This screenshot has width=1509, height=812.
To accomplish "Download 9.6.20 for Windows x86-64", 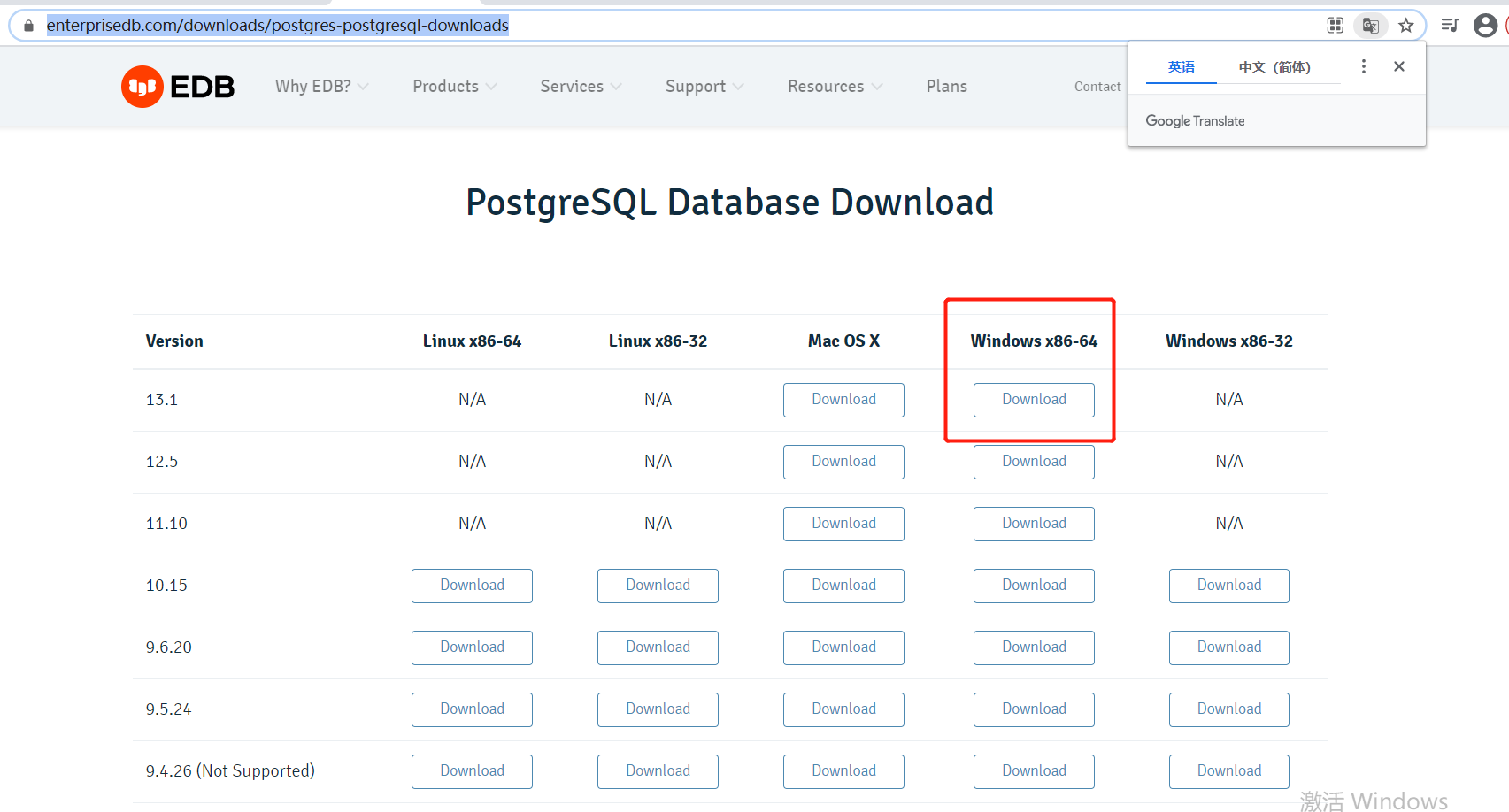I will coord(1034,647).
